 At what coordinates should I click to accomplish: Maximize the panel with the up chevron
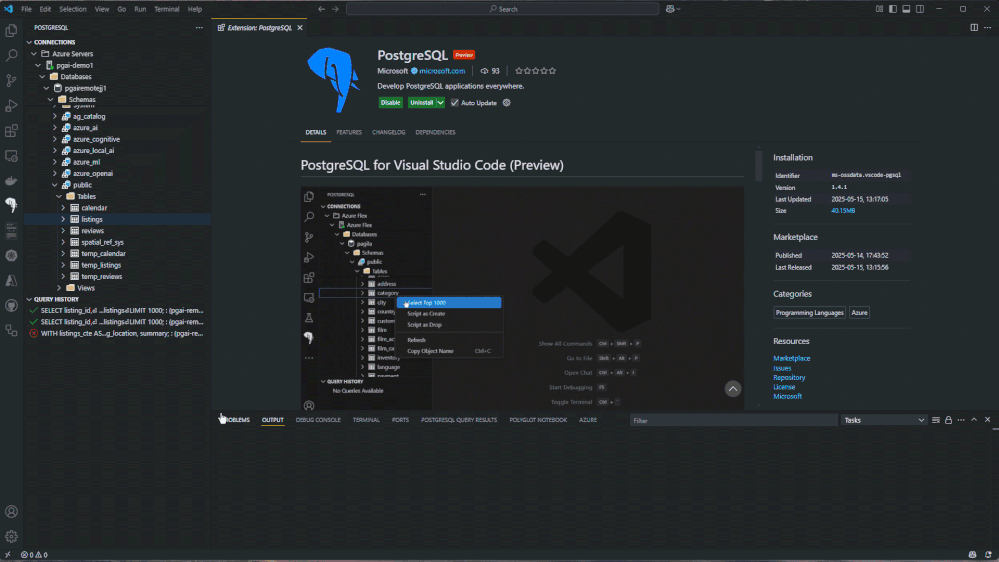[974, 420]
